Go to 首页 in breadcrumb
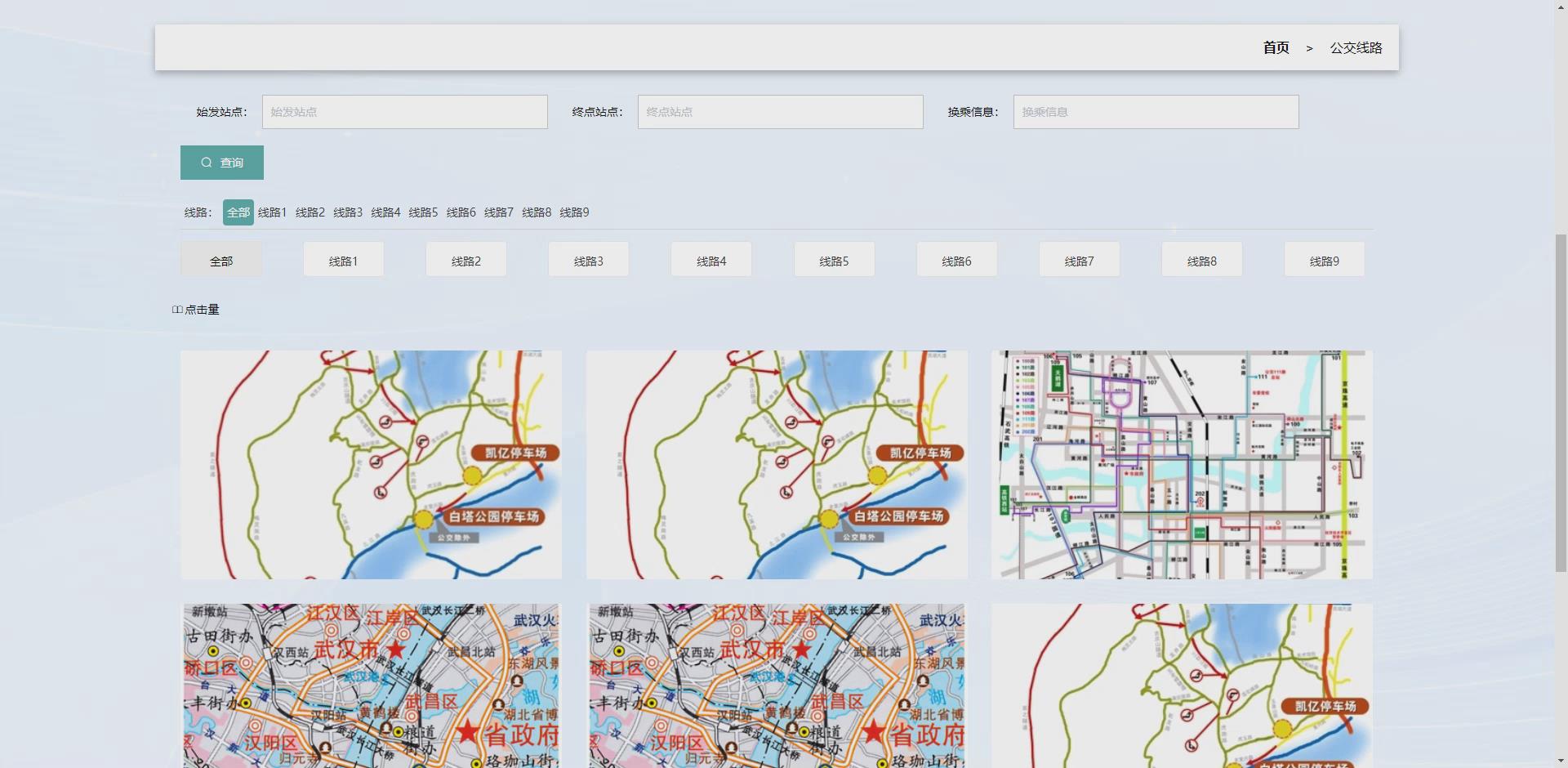Image resolution: width=1568 pixels, height=768 pixels. 1276,48
